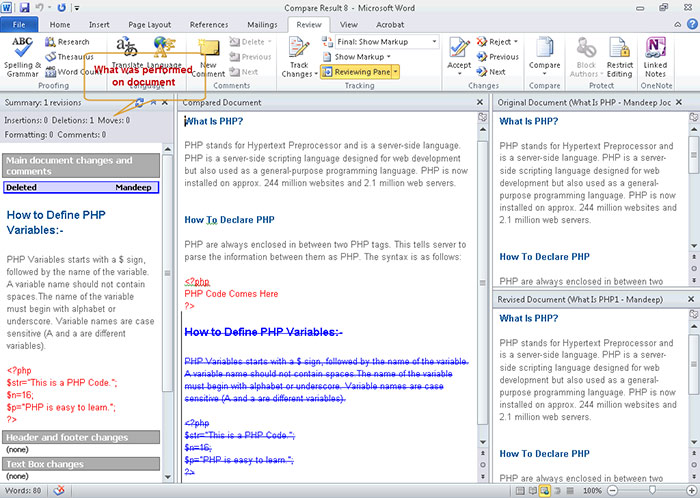This screenshot has width=700, height=498.
Task: Open the File tab
Action: point(19,25)
